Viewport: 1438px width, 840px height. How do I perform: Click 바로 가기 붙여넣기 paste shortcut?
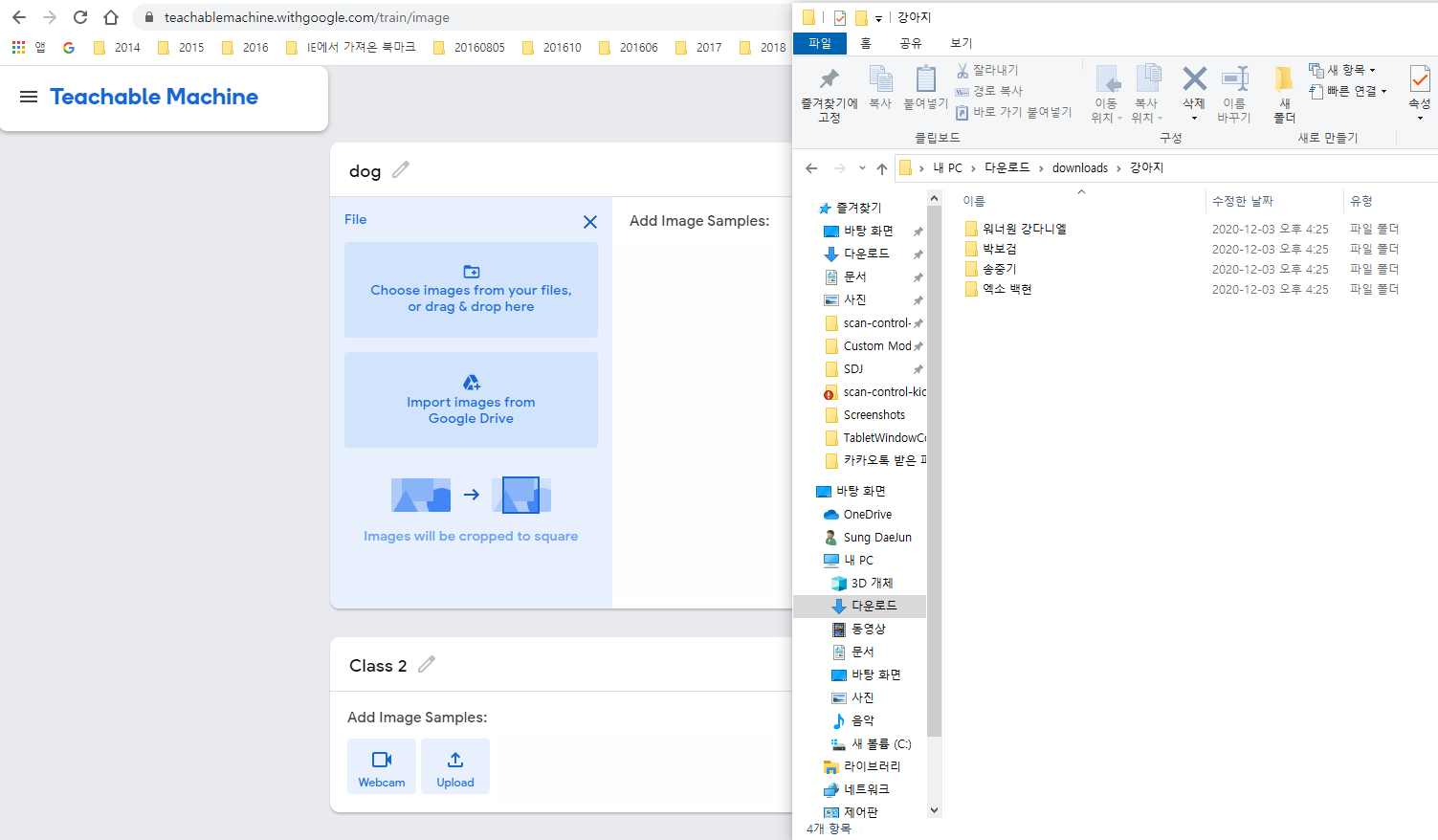pos(1014,112)
